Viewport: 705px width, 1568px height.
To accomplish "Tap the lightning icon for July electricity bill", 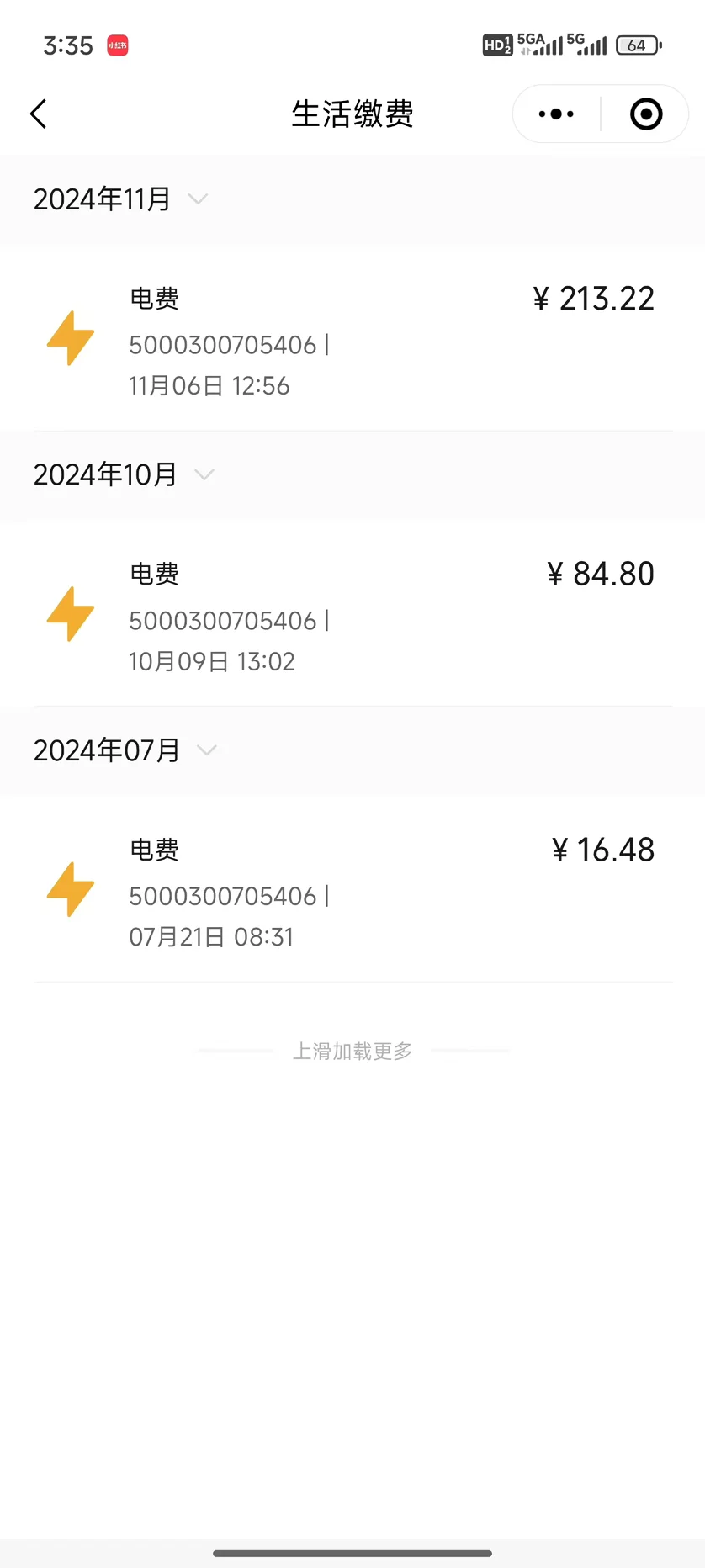I will [71, 889].
